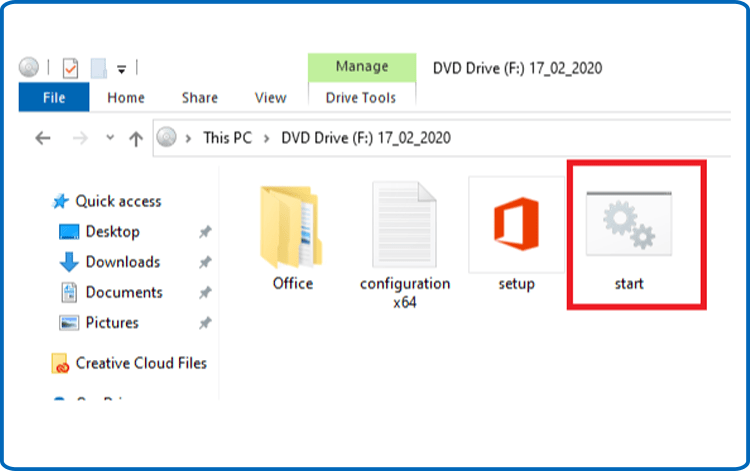Switch to the Share ribbon tab
750x471 pixels.
tap(200, 97)
